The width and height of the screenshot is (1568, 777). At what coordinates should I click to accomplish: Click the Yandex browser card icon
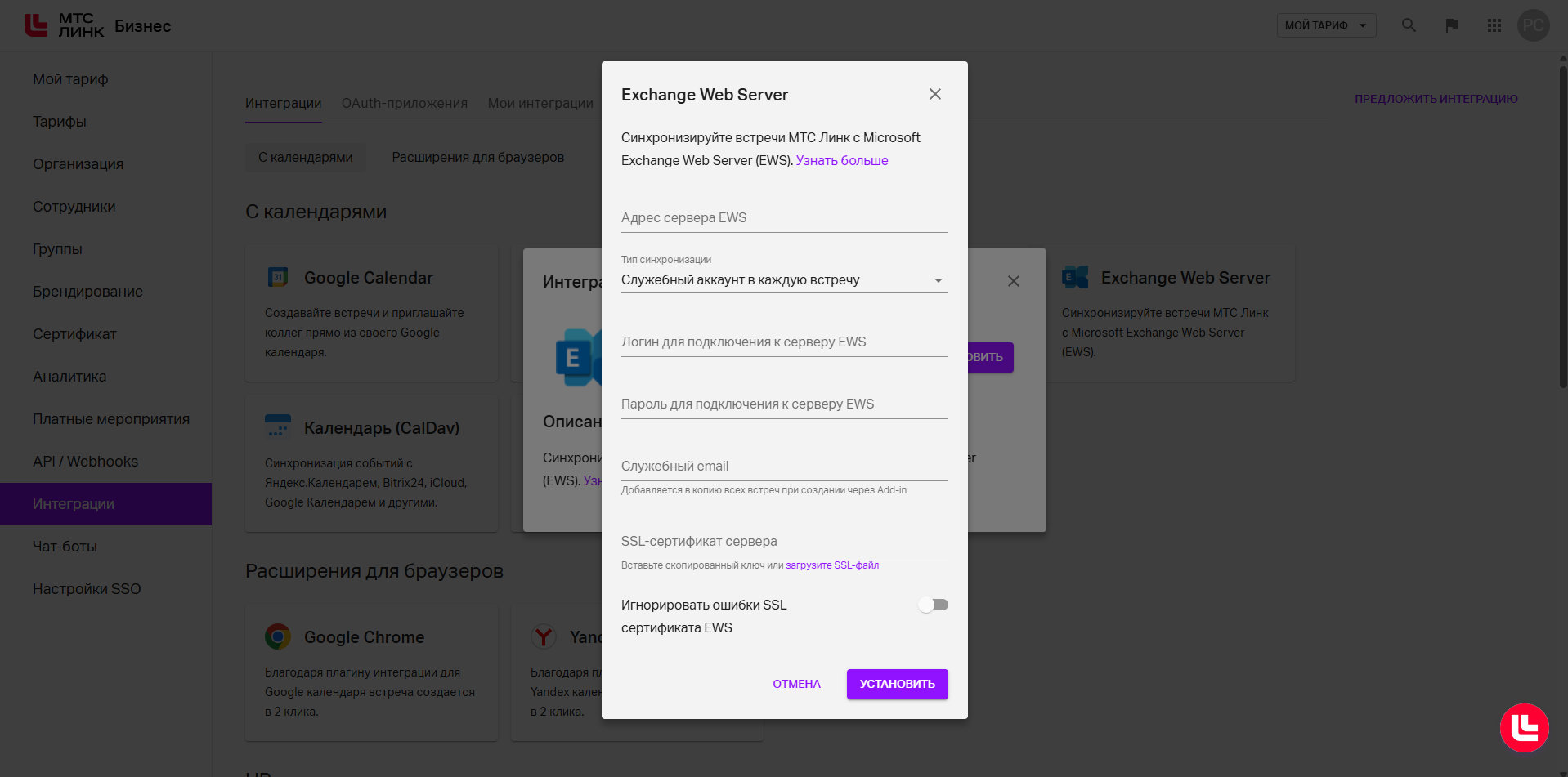pyautogui.click(x=544, y=636)
